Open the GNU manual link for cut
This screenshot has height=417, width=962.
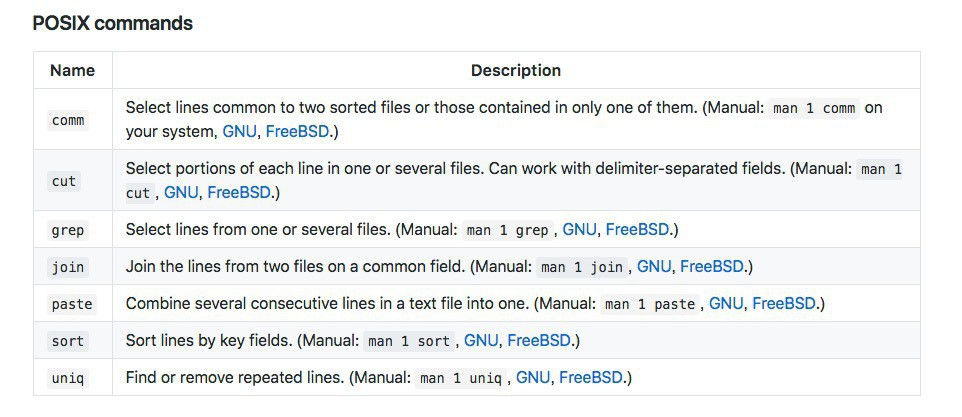point(181,193)
